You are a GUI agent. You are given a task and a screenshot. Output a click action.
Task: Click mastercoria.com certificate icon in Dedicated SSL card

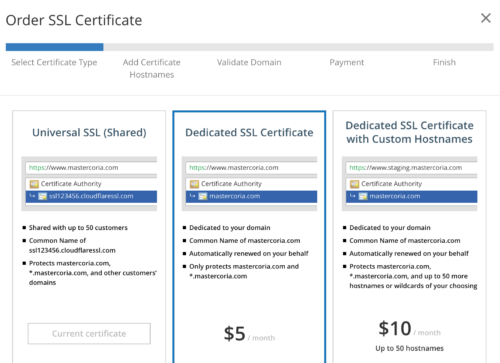[x=203, y=196]
